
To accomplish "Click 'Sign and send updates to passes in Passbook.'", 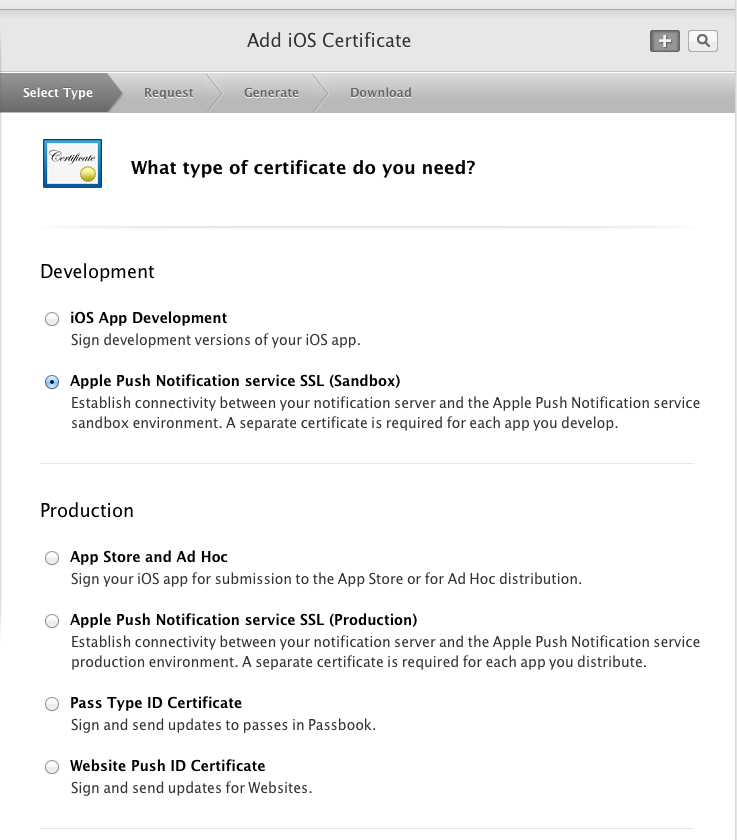I will (x=223, y=725).
